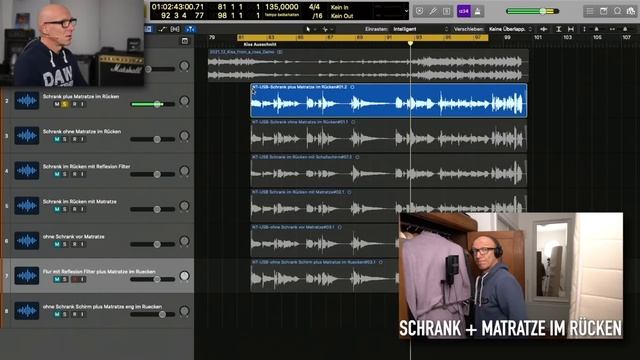The width and height of the screenshot is (640, 360).
Task: Click the replace mode icon left of the tuner
Action: point(420,11)
